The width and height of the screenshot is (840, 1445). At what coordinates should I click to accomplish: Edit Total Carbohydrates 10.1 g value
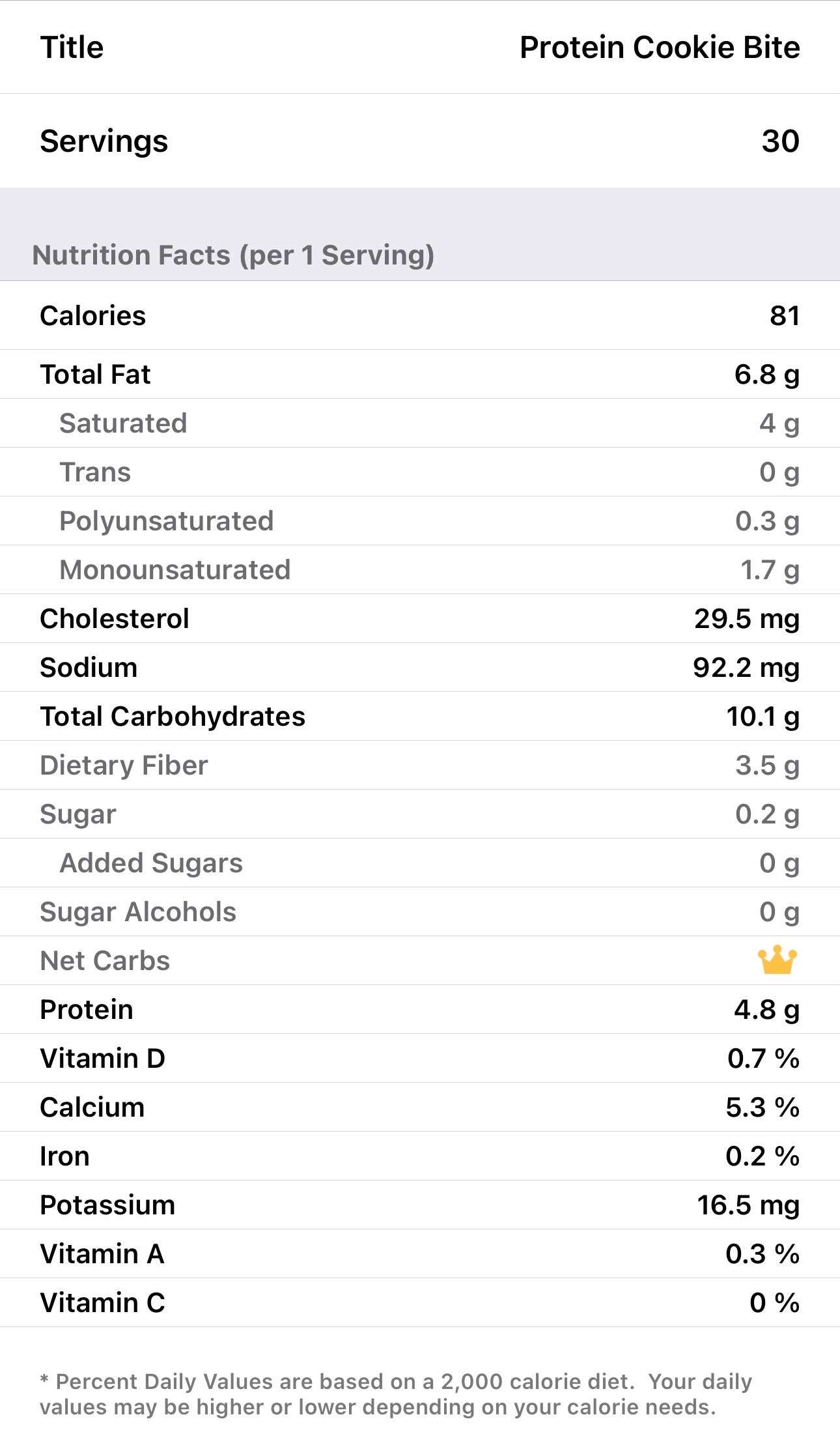763,716
